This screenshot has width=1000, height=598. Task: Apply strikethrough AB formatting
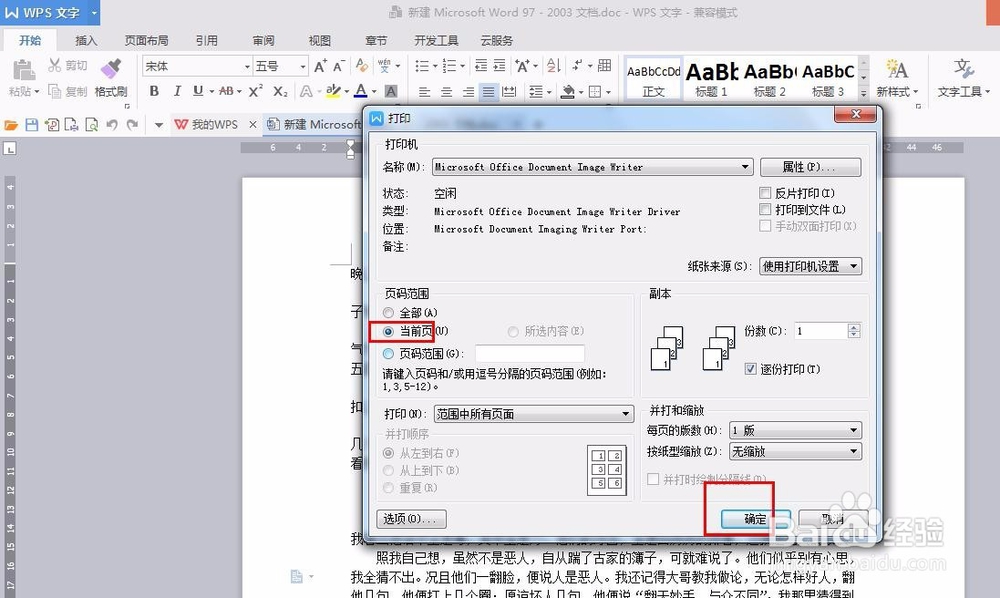(x=226, y=91)
